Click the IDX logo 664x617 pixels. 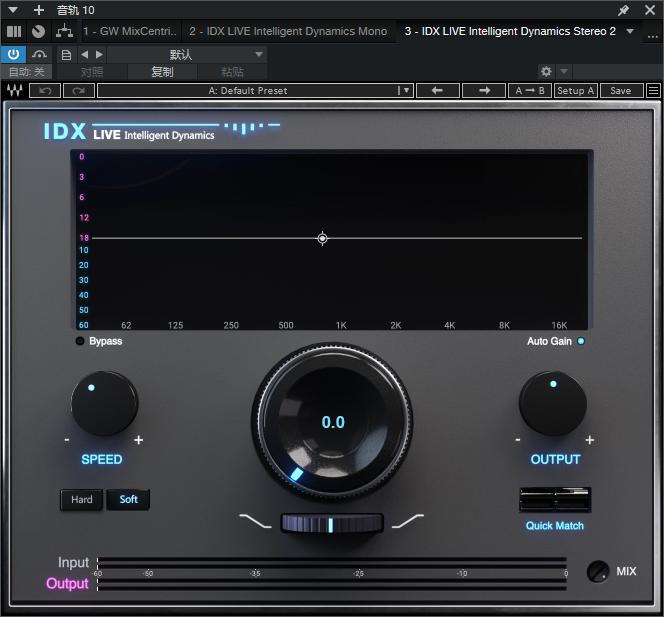65,131
